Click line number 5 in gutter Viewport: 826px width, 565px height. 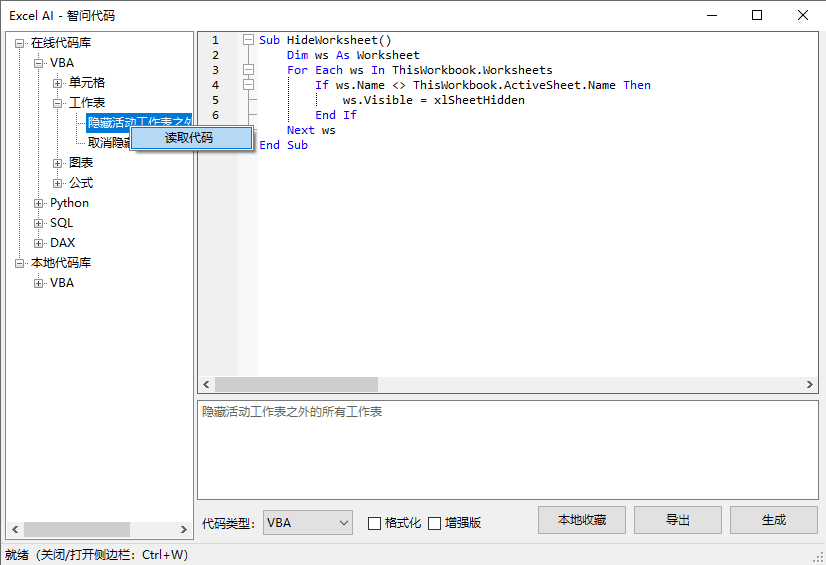pyautogui.click(x=215, y=100)
